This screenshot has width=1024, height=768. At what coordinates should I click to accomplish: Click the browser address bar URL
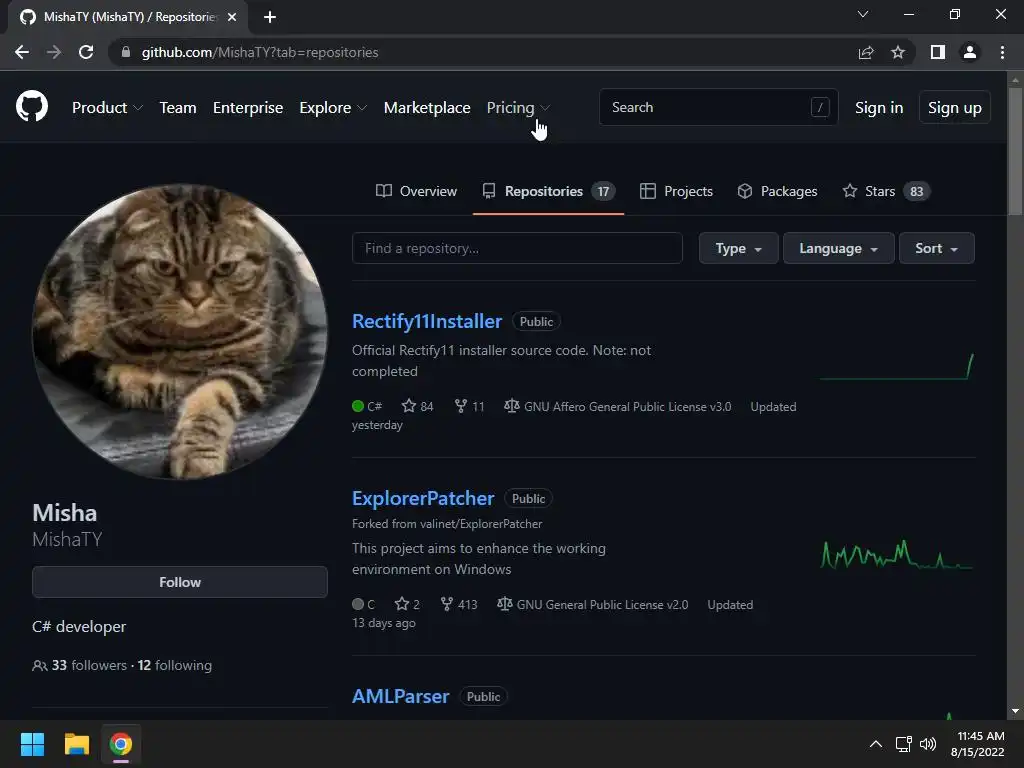click(x=260, y=52)
